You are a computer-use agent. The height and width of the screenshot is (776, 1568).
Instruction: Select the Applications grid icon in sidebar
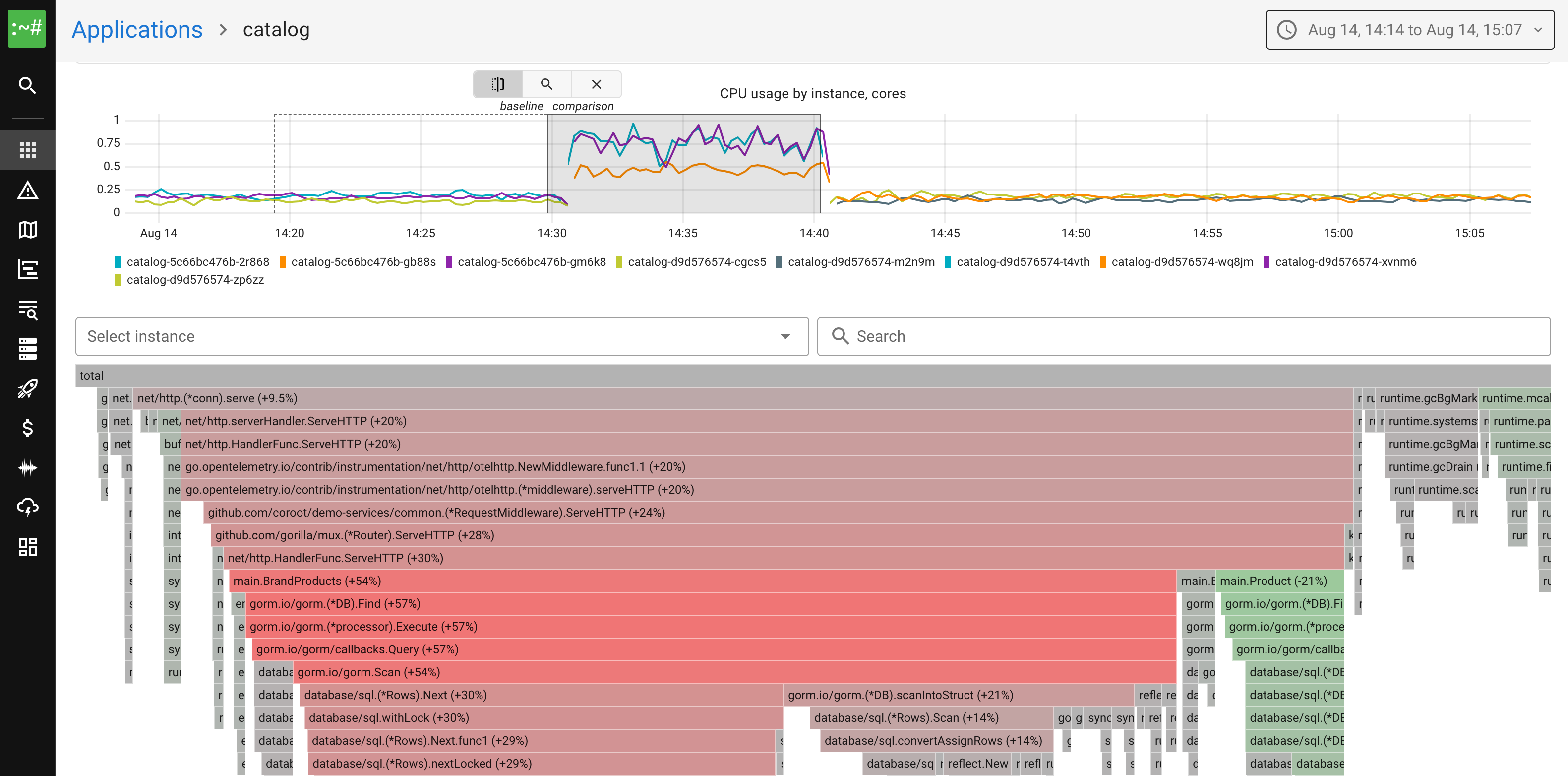(27, 150)
